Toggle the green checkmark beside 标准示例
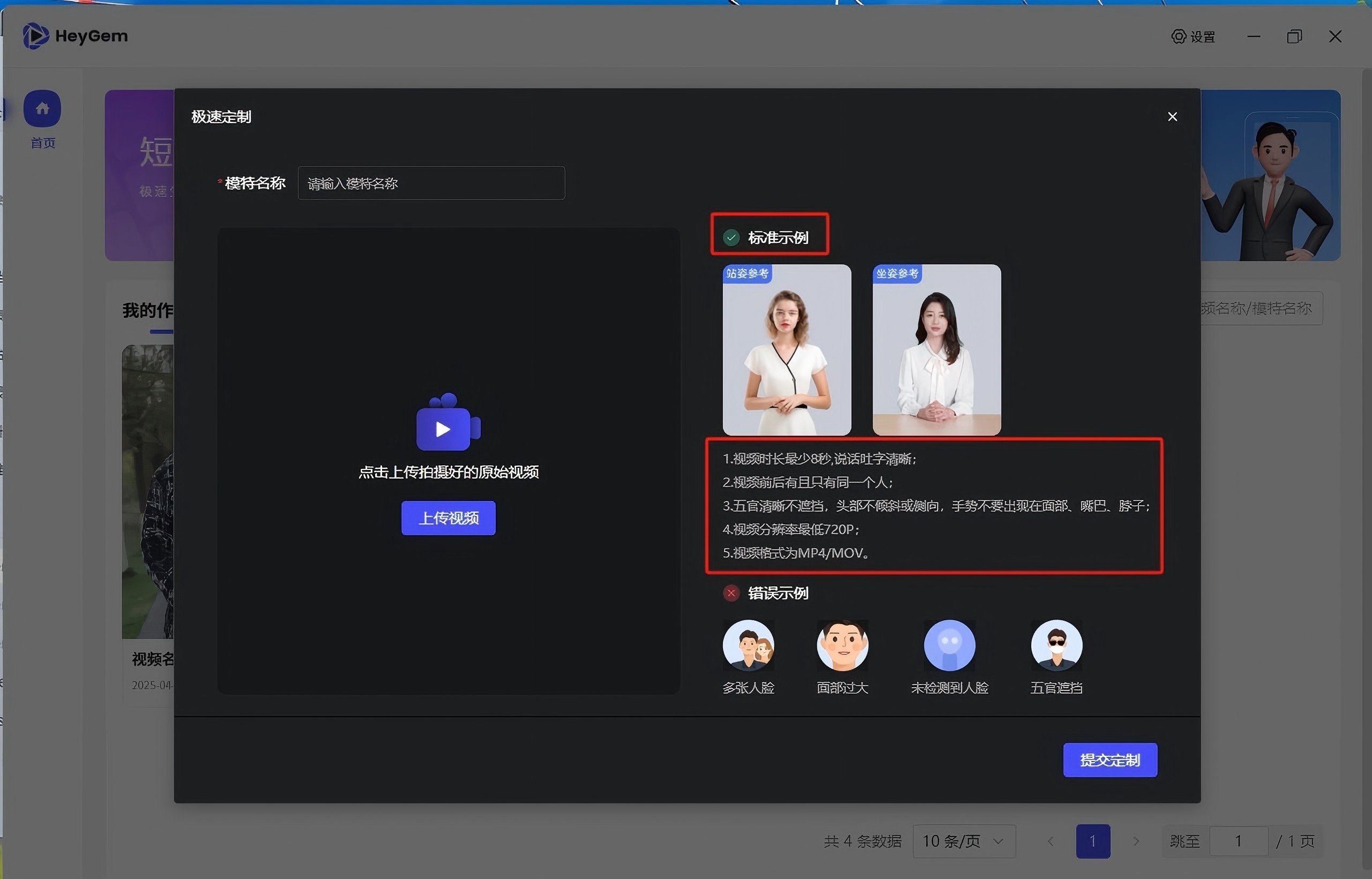The image size is (1372, 879). [731, 237]
